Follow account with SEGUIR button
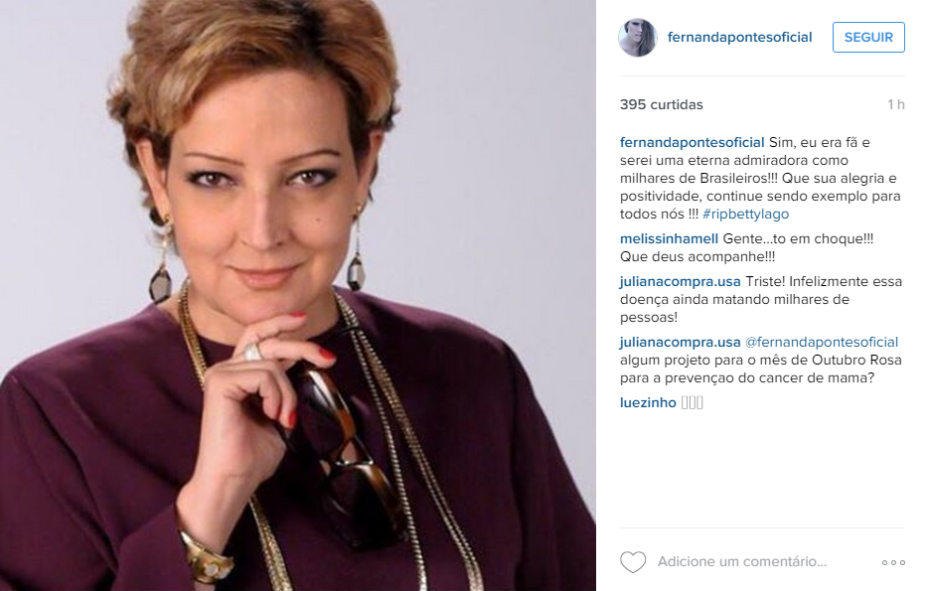 tap(868, 37)
